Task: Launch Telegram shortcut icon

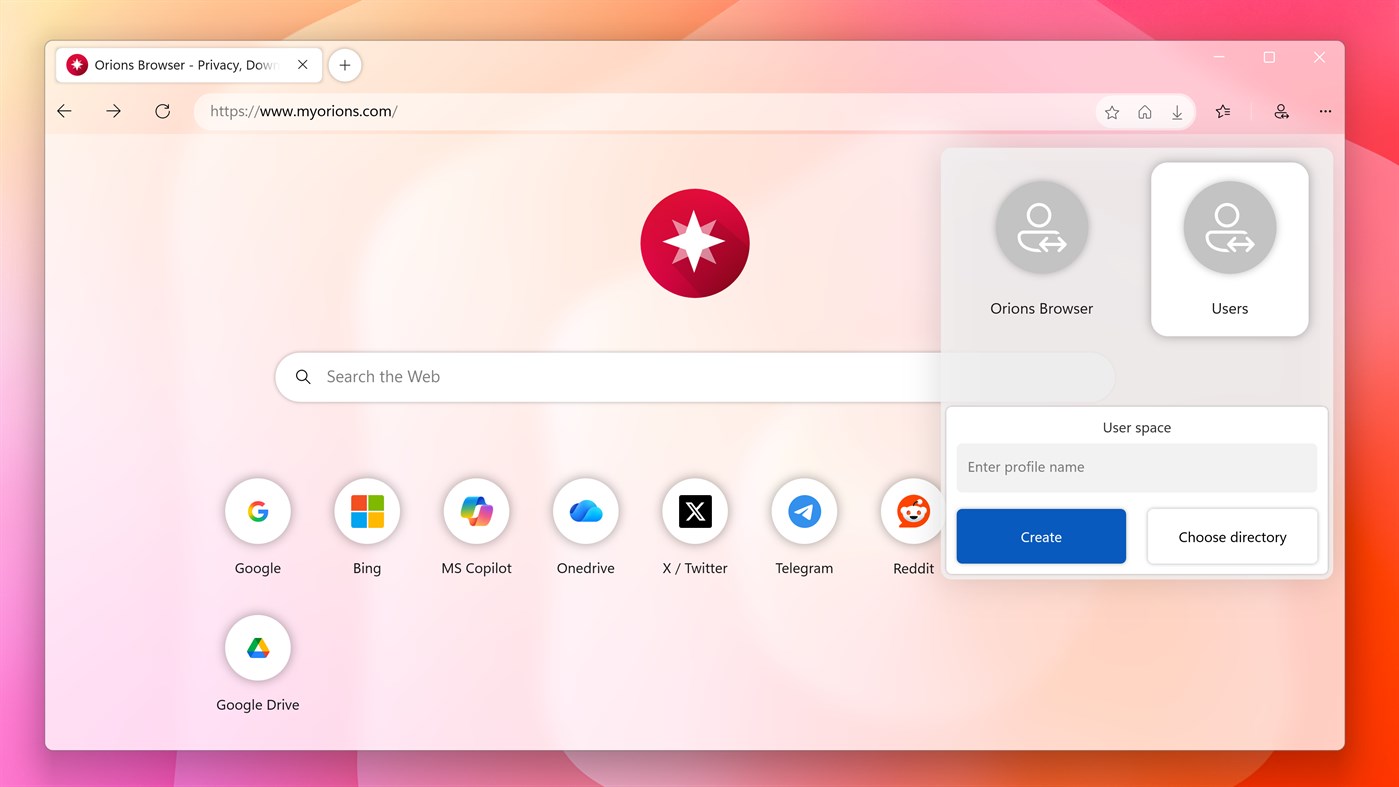Action: pos(804,511)
